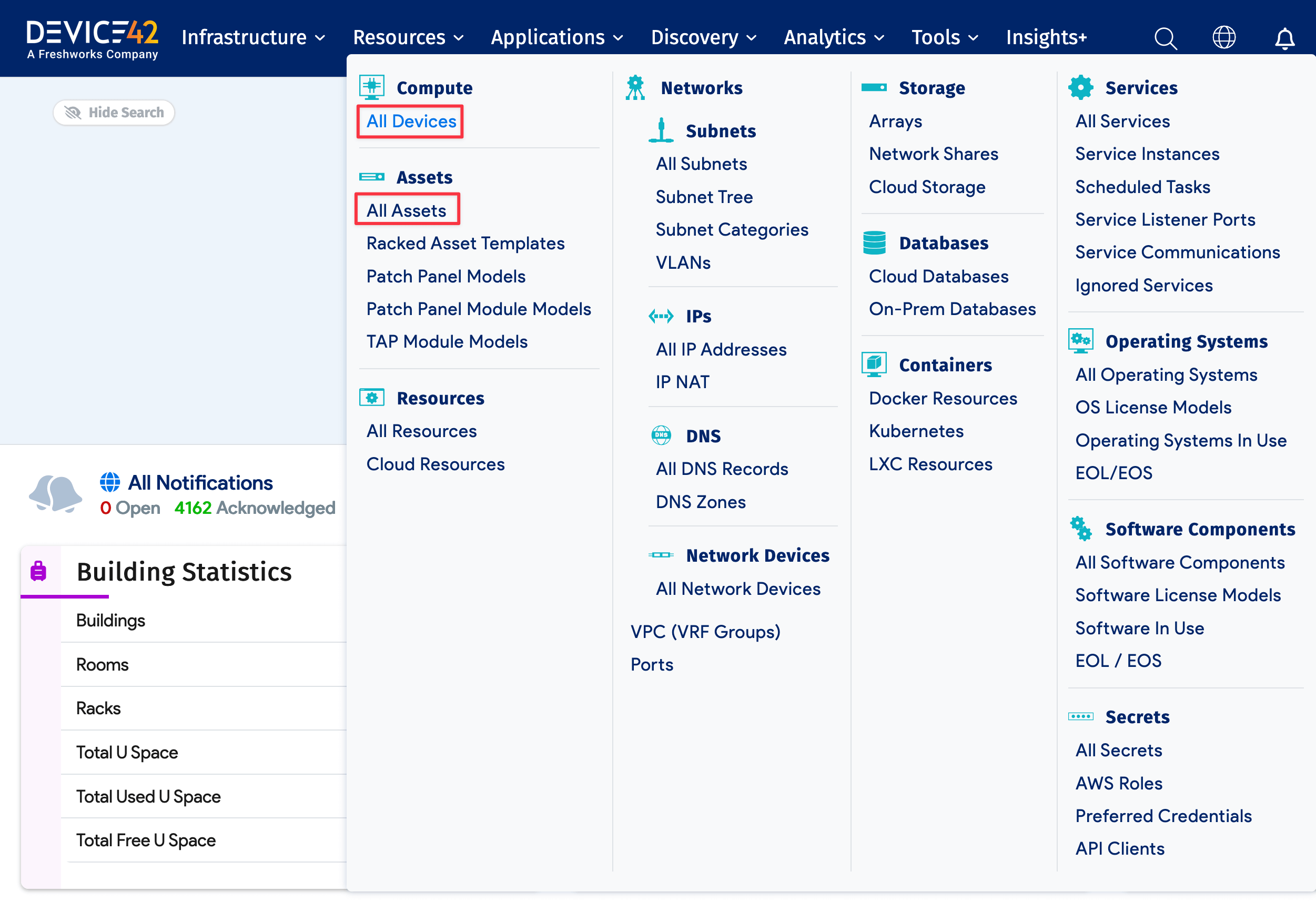The width and height of the screenshot is (1316, 912).
Task: Open All IP Addresses link
Action: [x=721, y=349]
